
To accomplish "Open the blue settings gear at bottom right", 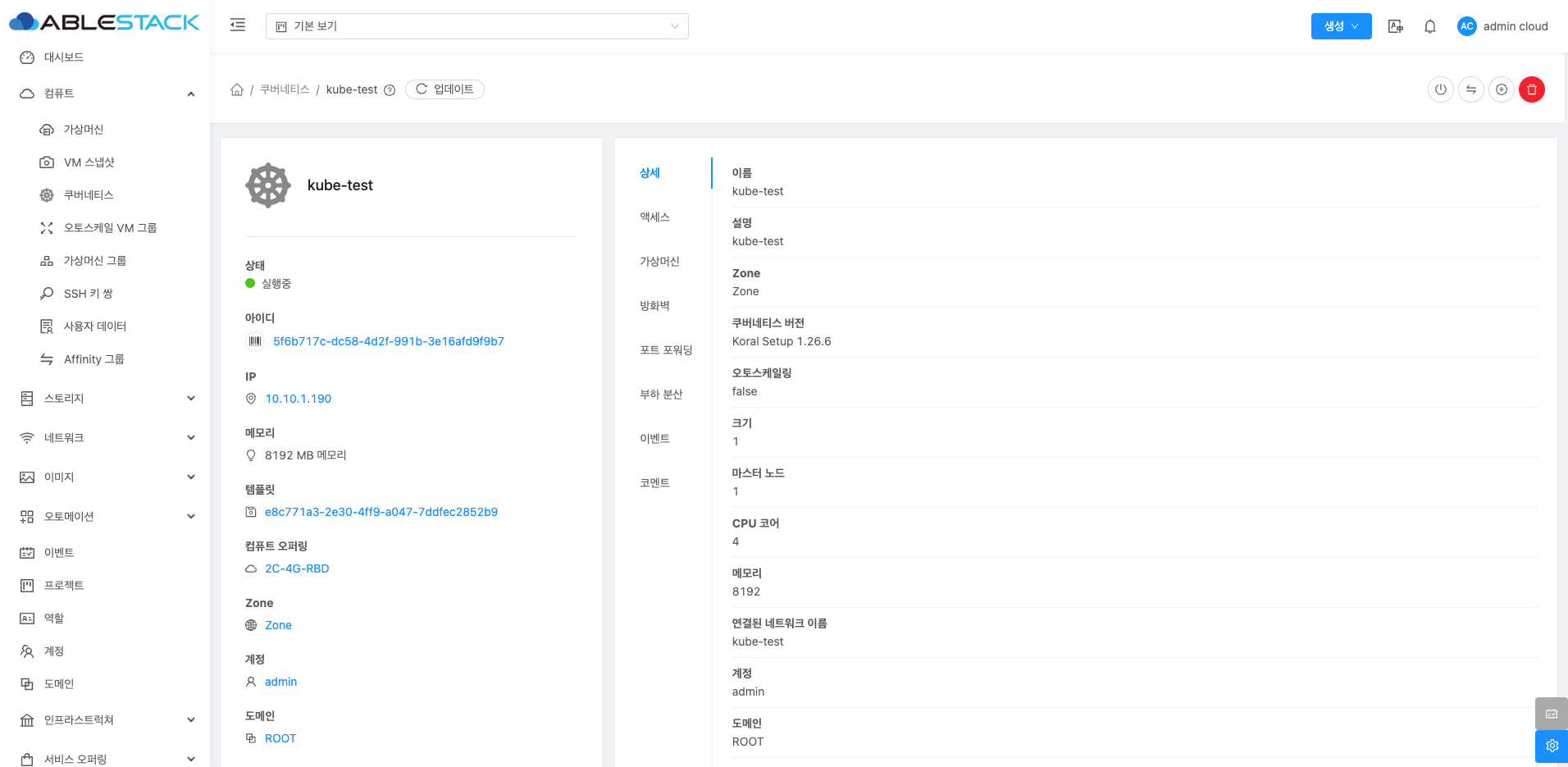I will [1551, 746].
